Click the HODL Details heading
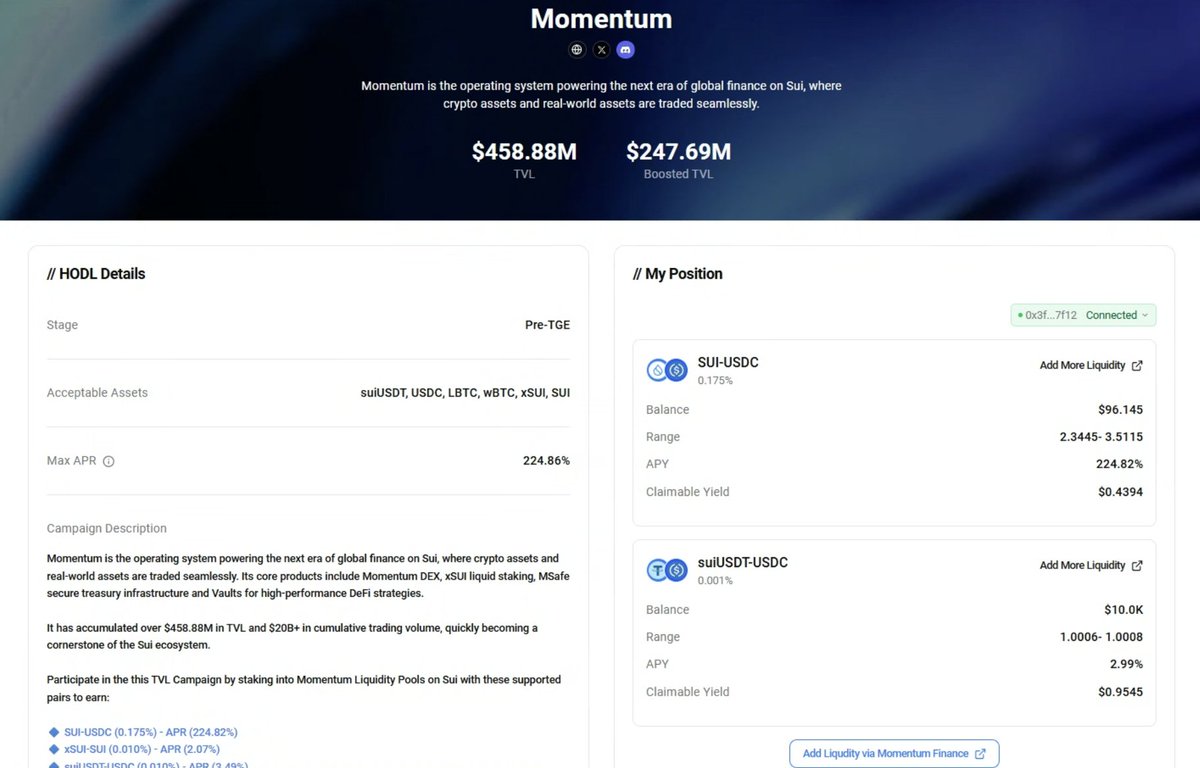Screen dimensions: 1200x768 tap(96, 274)
